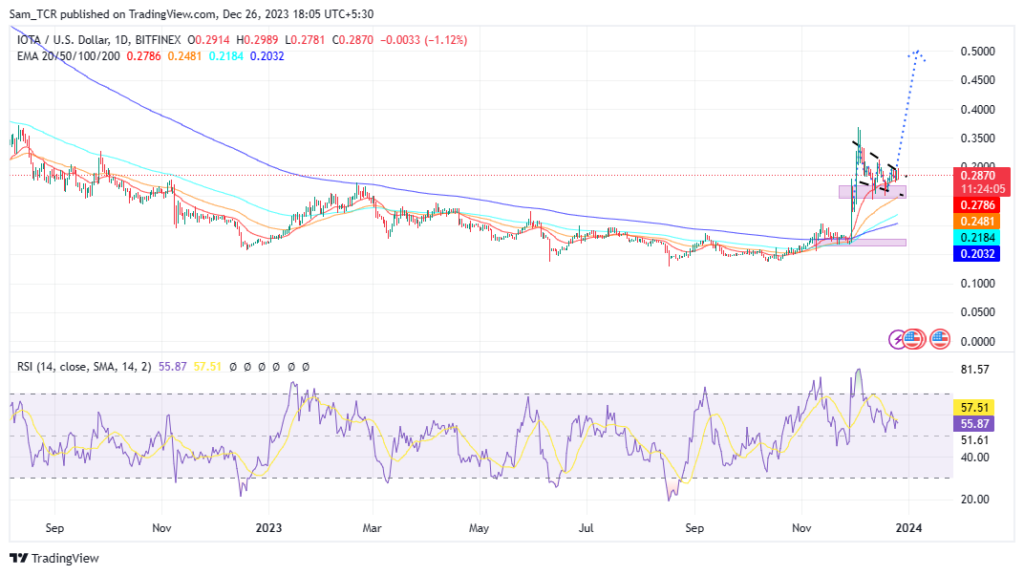Click the 0.4500 price axis label

(978, 80)
